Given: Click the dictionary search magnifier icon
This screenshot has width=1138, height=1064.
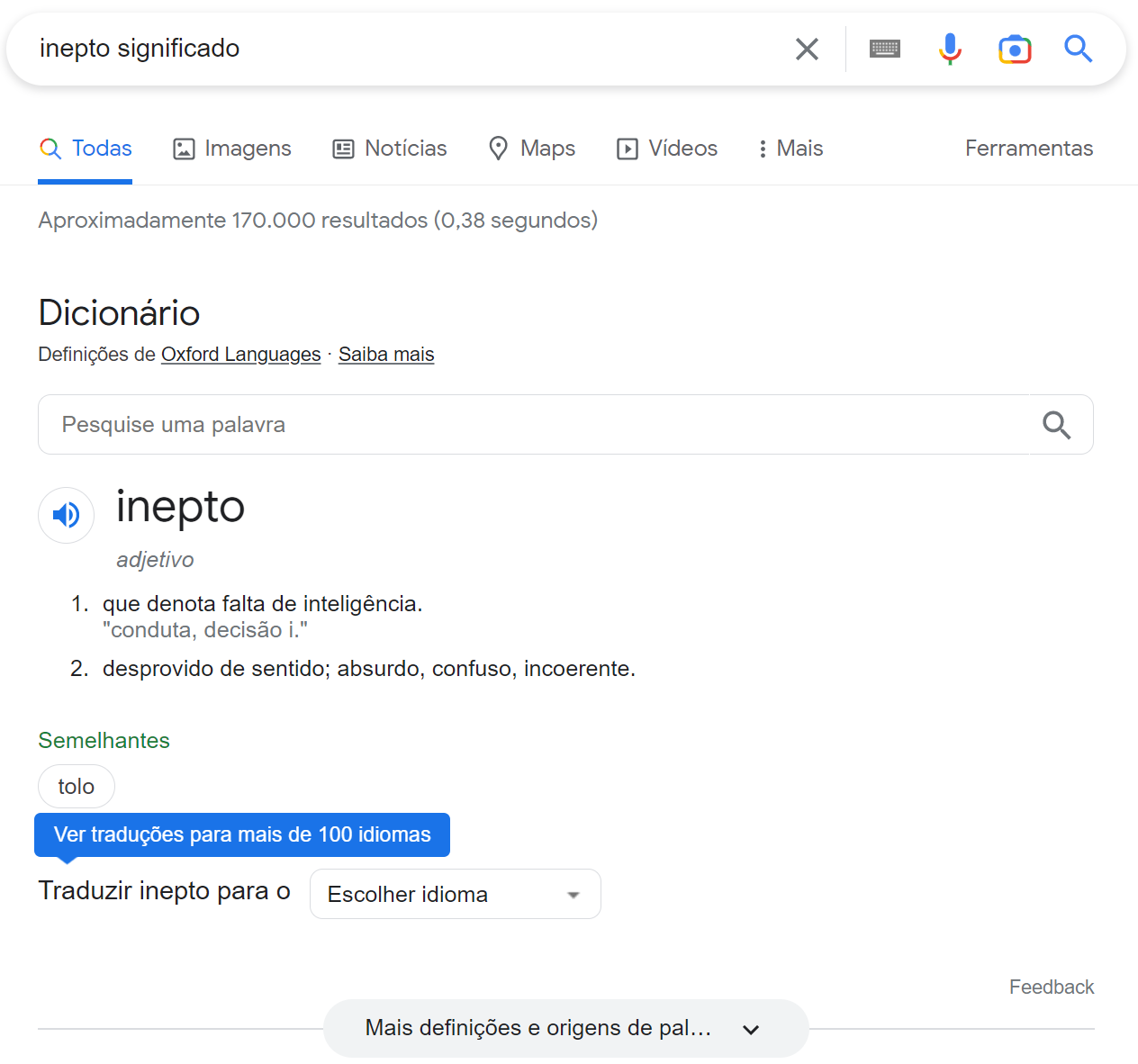Looking at the screenshot, I should click(x=1056, y=424).
